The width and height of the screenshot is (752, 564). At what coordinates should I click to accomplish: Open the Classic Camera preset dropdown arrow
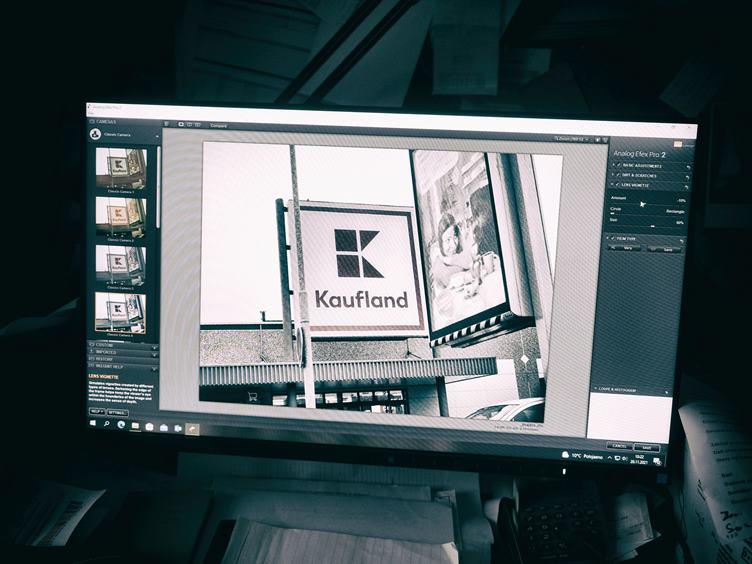[x=157, y=137]
